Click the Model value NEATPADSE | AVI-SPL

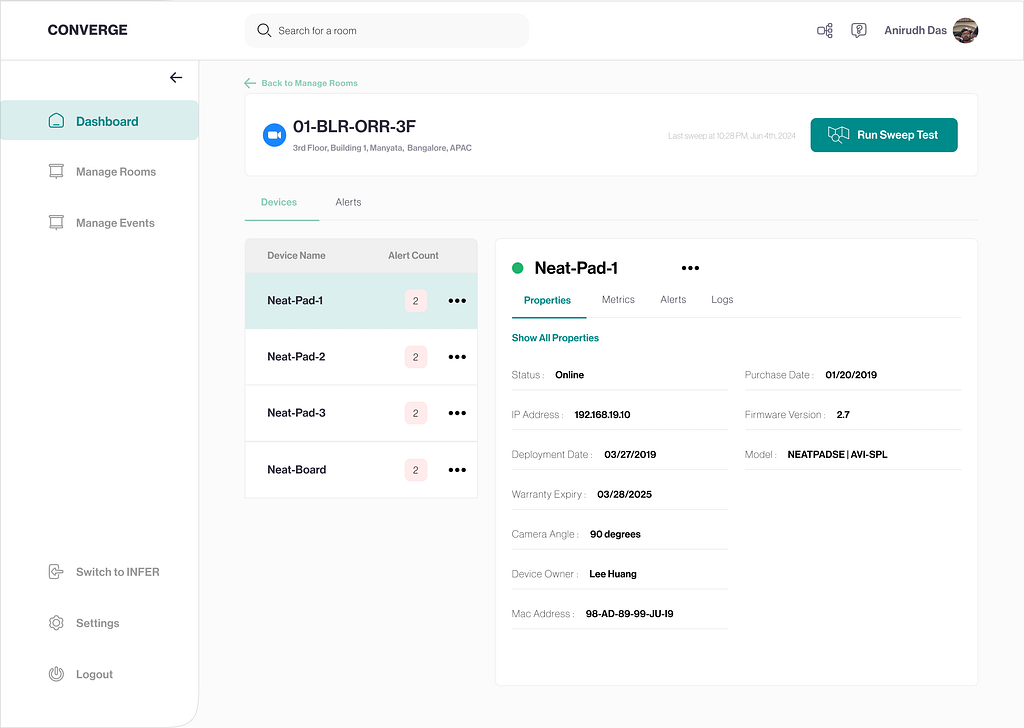pos(837,454)
